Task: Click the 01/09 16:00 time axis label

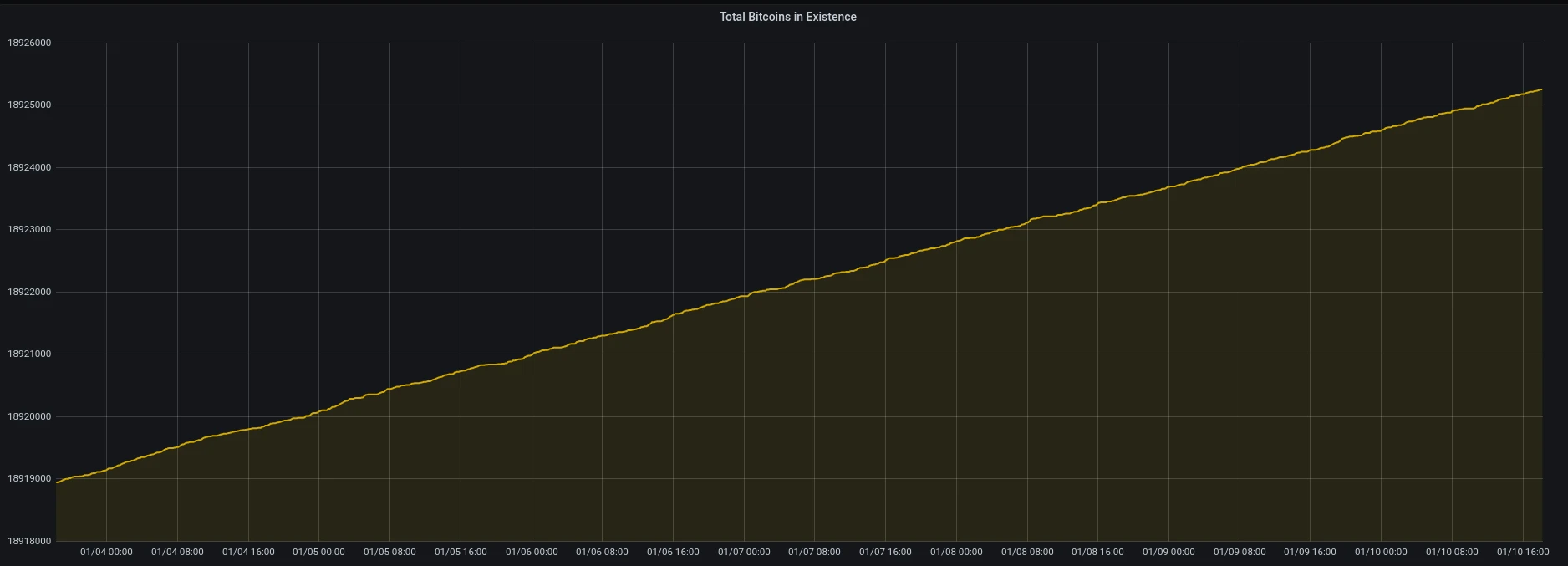Action: [x=1310, y=552]
